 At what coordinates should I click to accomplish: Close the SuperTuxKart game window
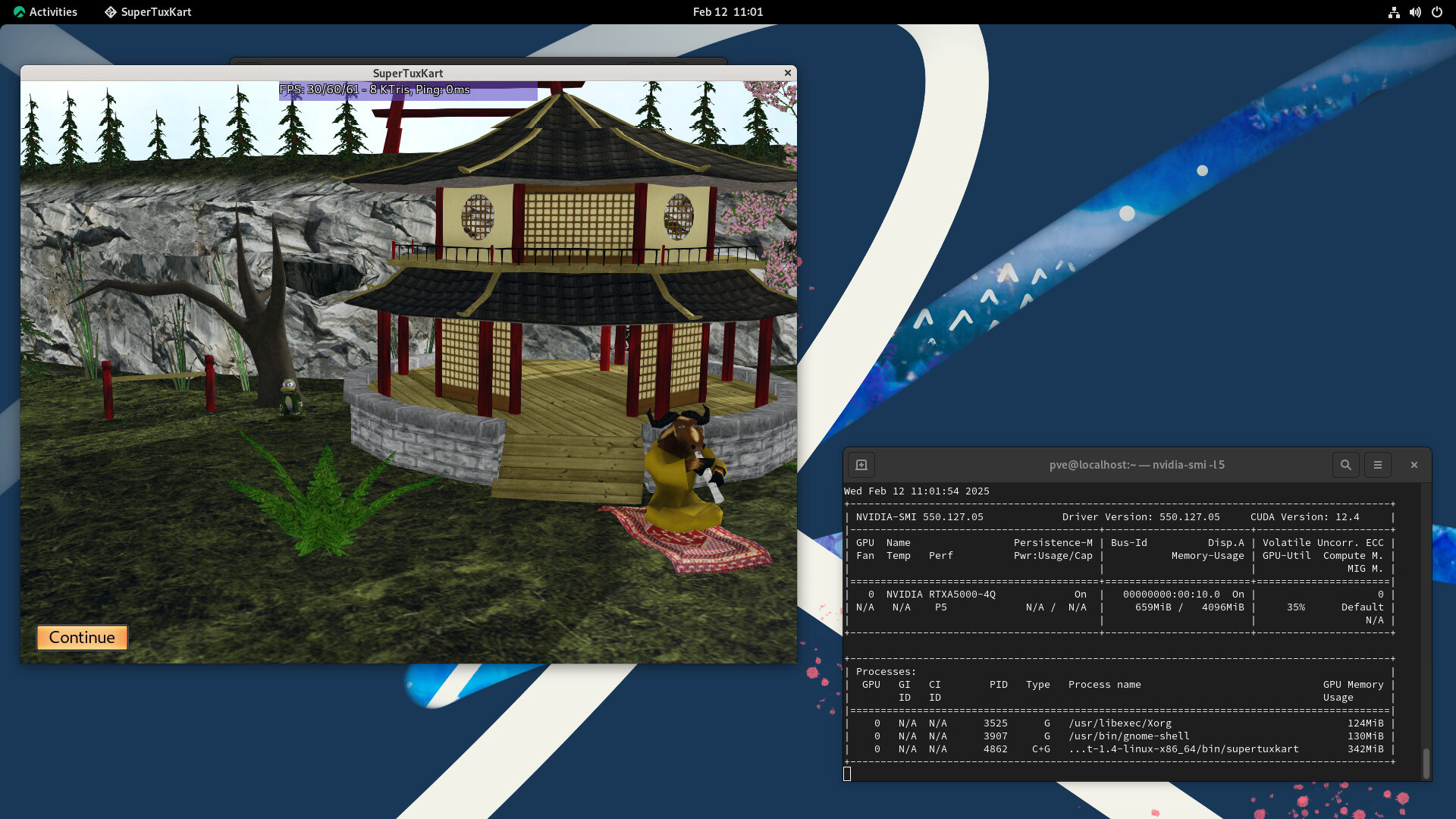pyautogui.click(x=788, y=73)
